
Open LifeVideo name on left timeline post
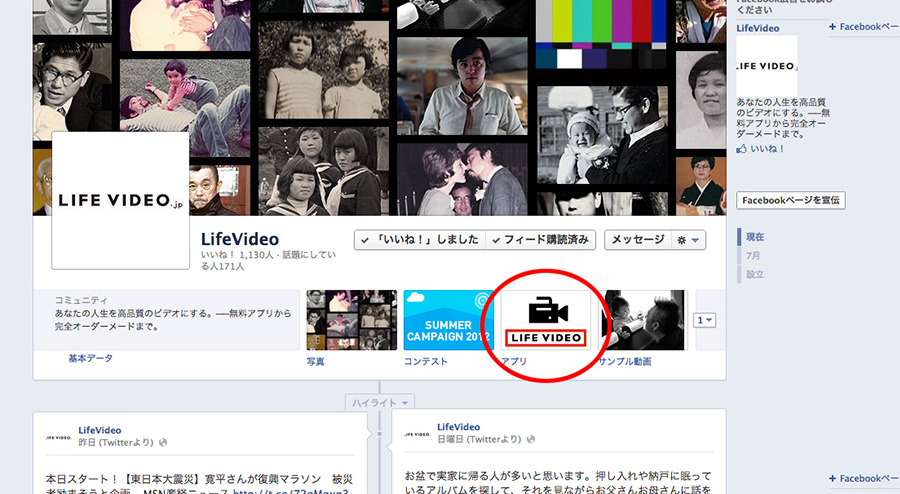pyautogui.click(x=100, y=430)
